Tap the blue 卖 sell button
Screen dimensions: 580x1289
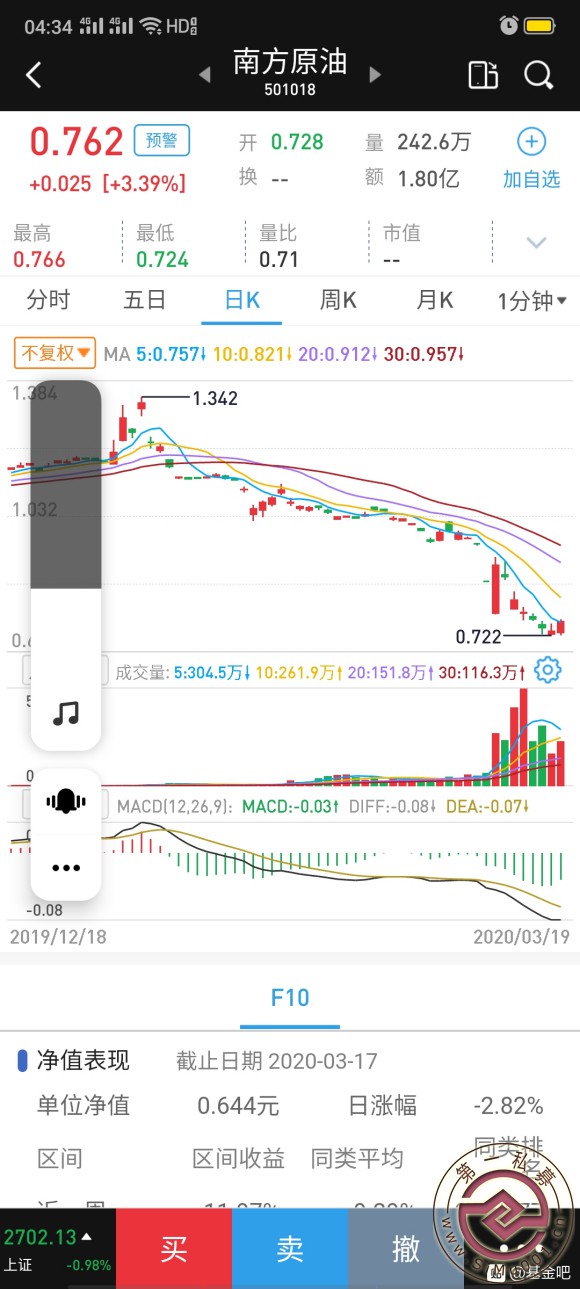(290, 1248)
